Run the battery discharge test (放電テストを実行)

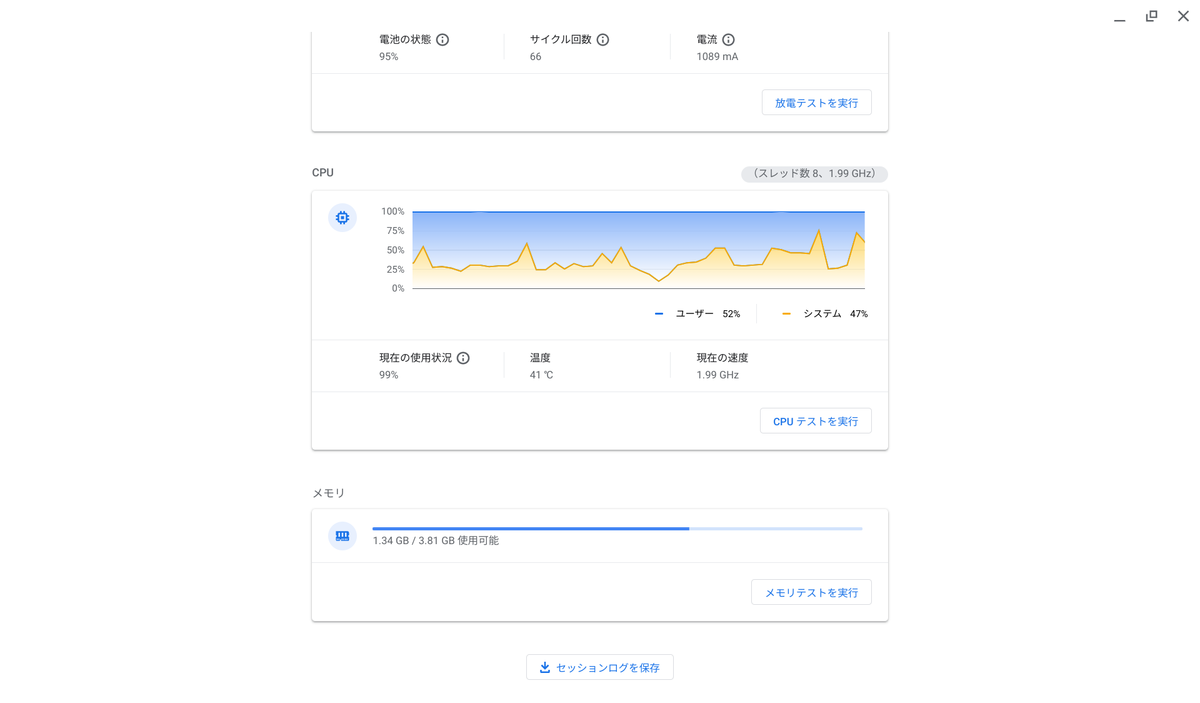coord(816,103)
